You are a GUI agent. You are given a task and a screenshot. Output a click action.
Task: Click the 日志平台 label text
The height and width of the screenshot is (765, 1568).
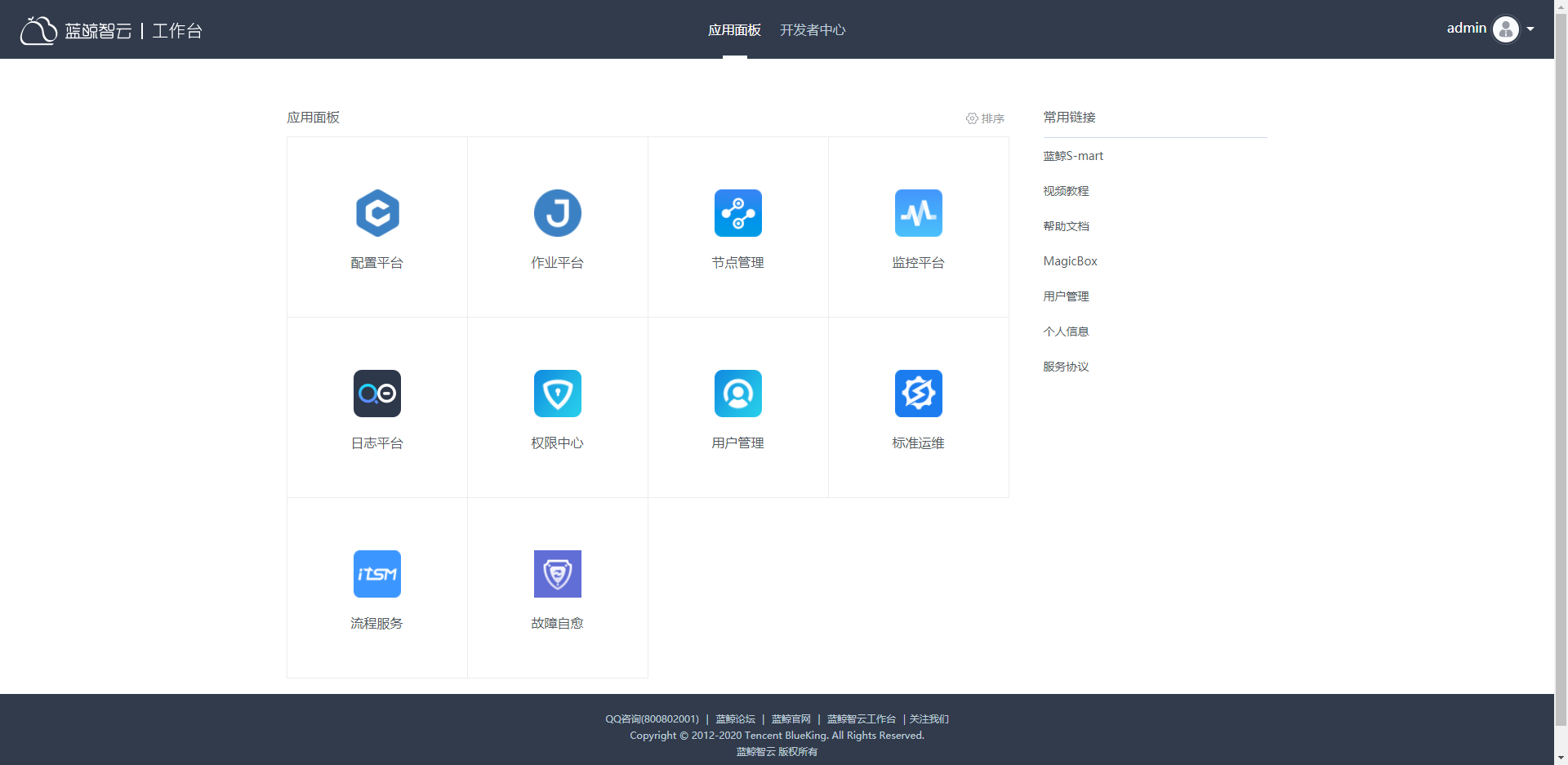[x=377, y=443]
